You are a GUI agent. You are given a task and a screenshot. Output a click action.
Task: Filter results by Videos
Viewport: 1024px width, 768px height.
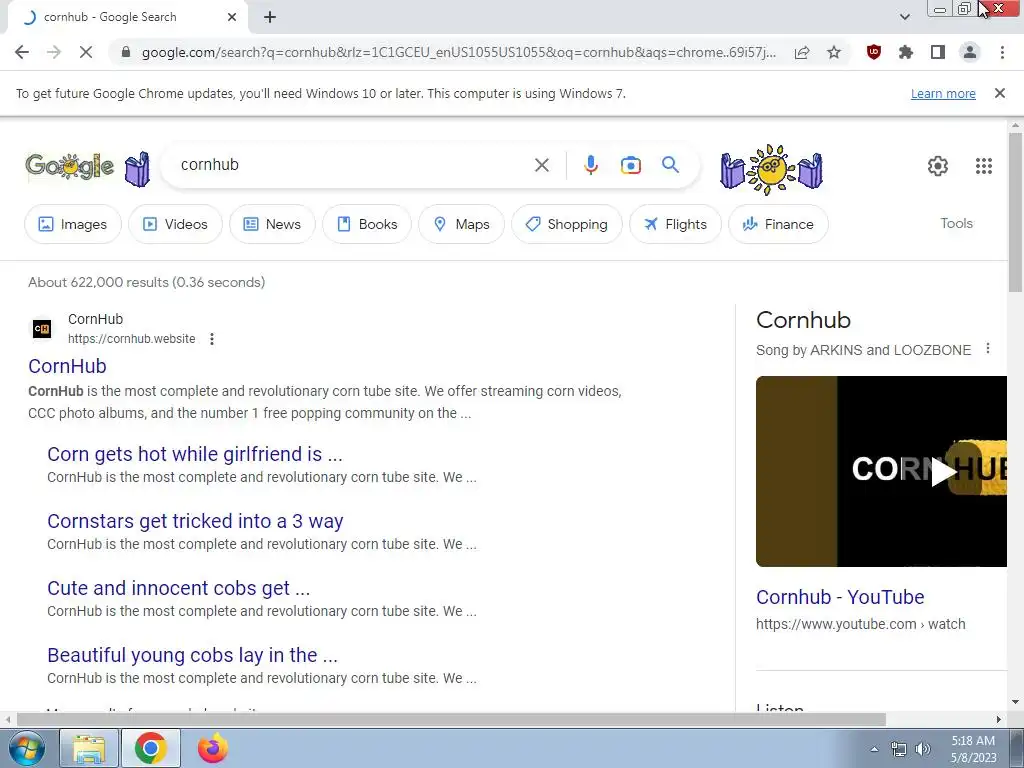coord(175,224)
